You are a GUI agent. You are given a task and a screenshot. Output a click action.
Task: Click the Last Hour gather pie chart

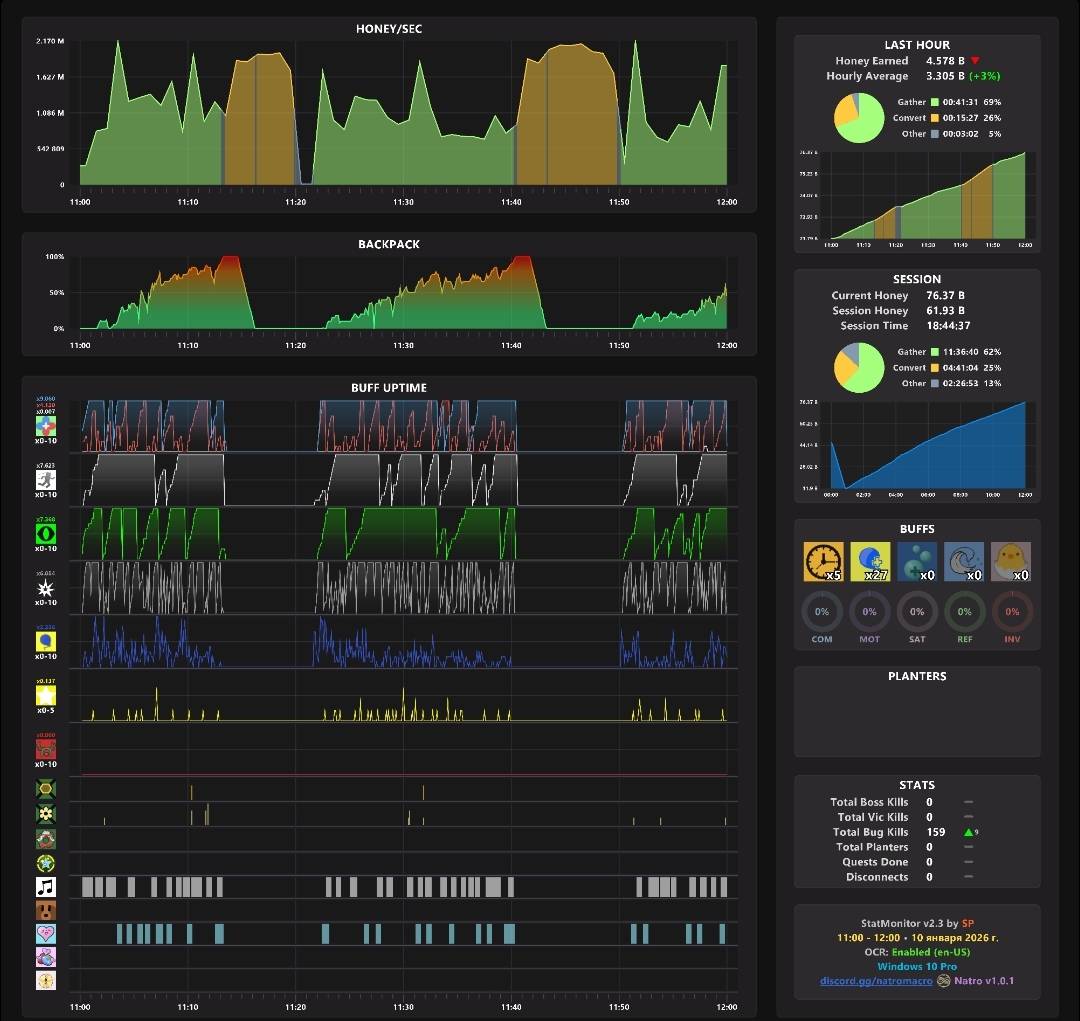tap(859, 118)
